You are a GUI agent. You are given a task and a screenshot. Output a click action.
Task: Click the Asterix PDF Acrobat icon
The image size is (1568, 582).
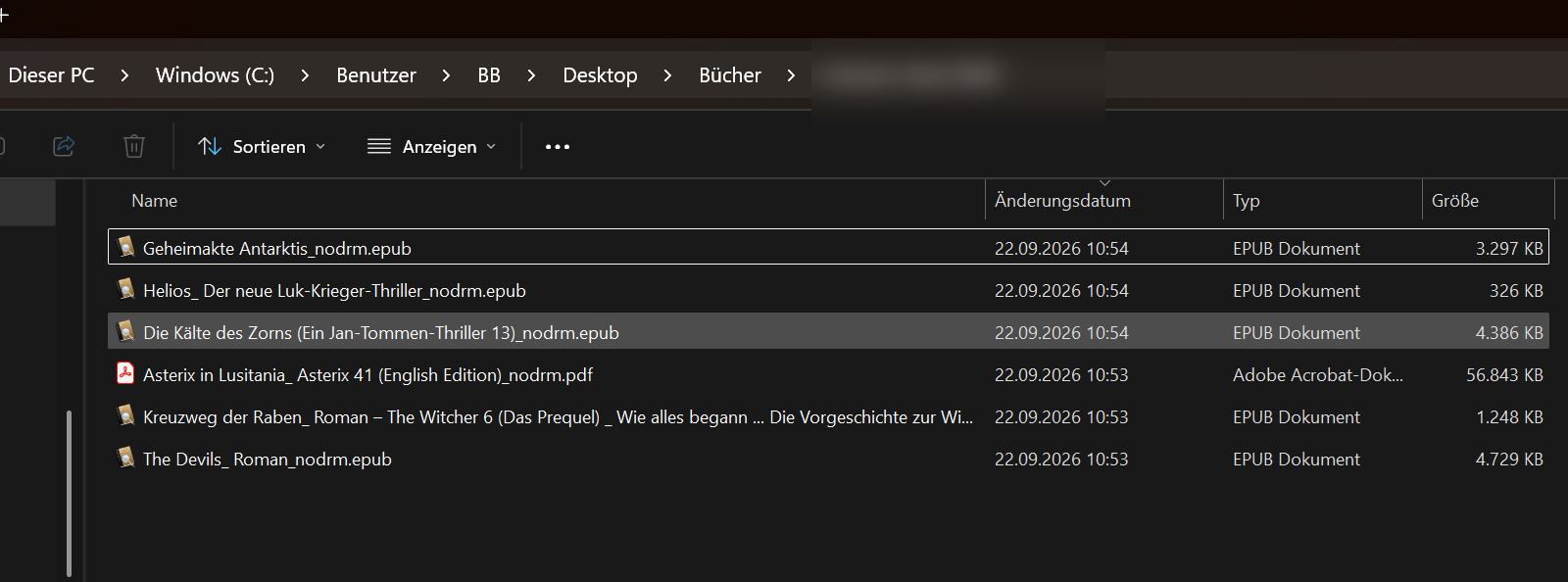tap(125, 373)
